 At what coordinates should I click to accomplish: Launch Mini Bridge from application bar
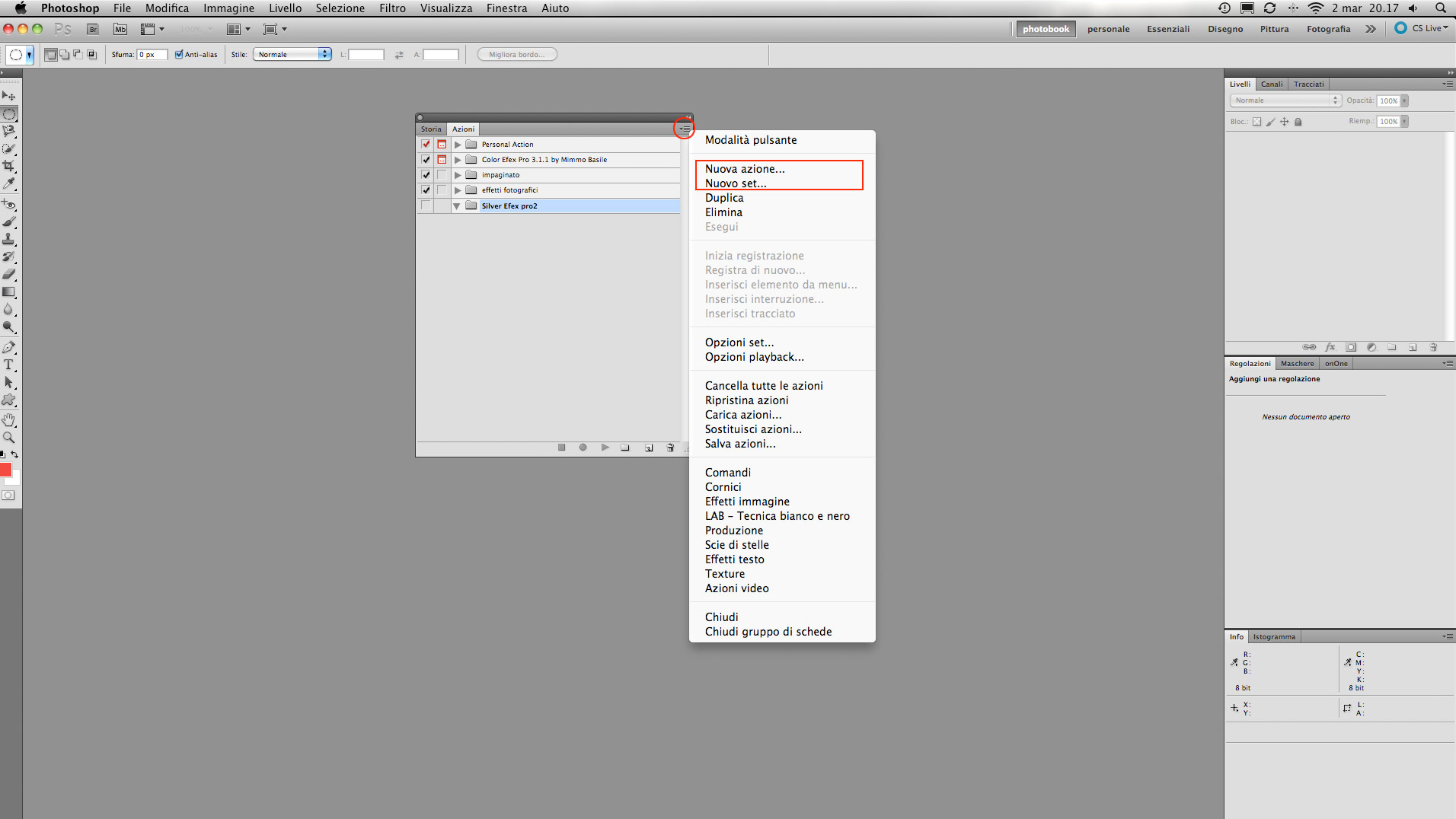pos(120,29)
